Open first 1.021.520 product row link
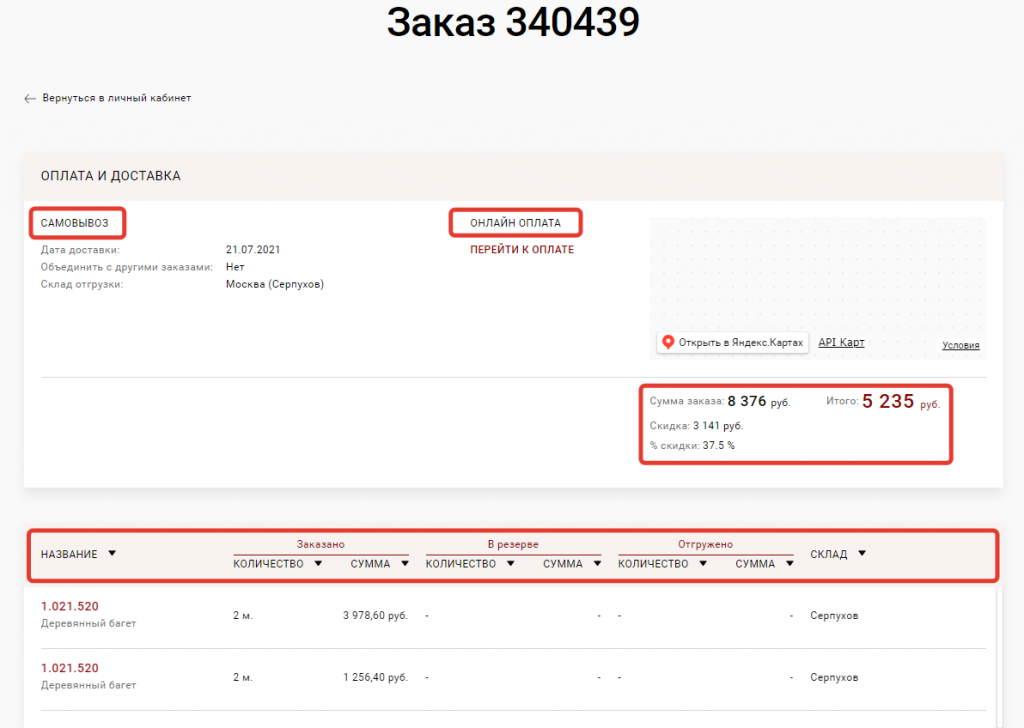The height and width of the screenshot is (728, 1024). (70, 606)
